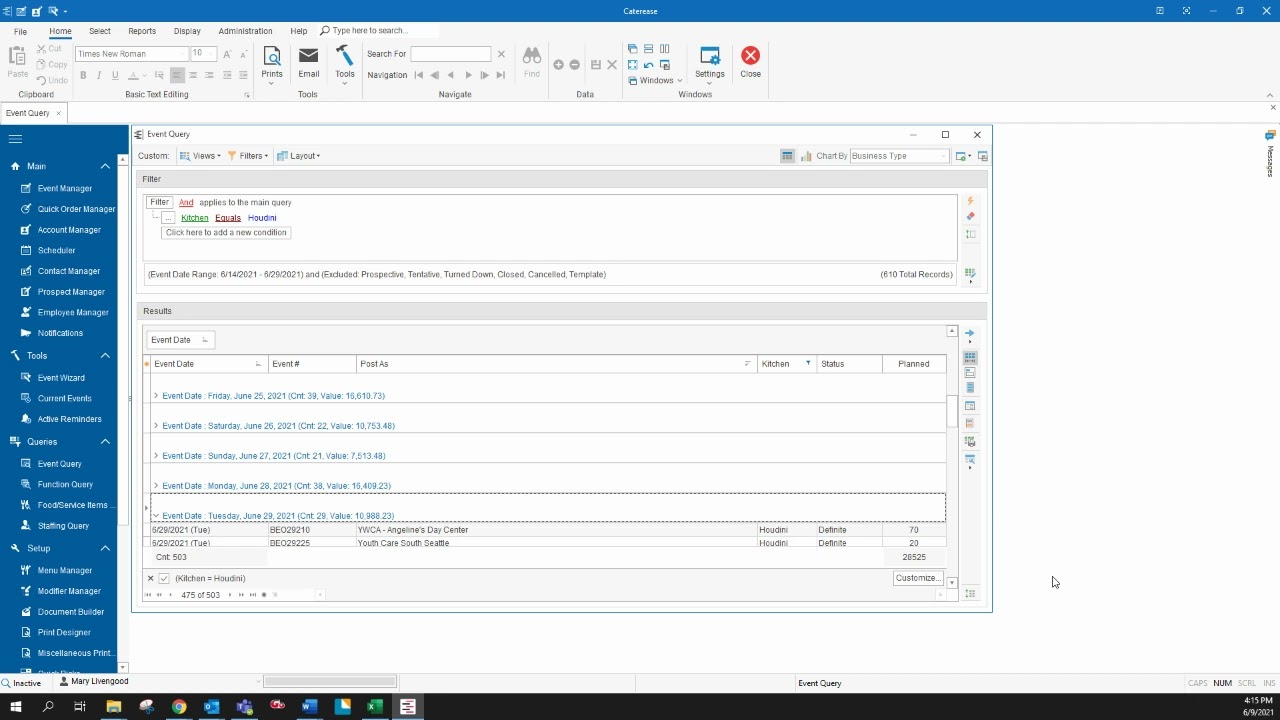Expand the Saturday, June 26, 2021 group
The image size is (1280, 720).
(x=156, y=426)
